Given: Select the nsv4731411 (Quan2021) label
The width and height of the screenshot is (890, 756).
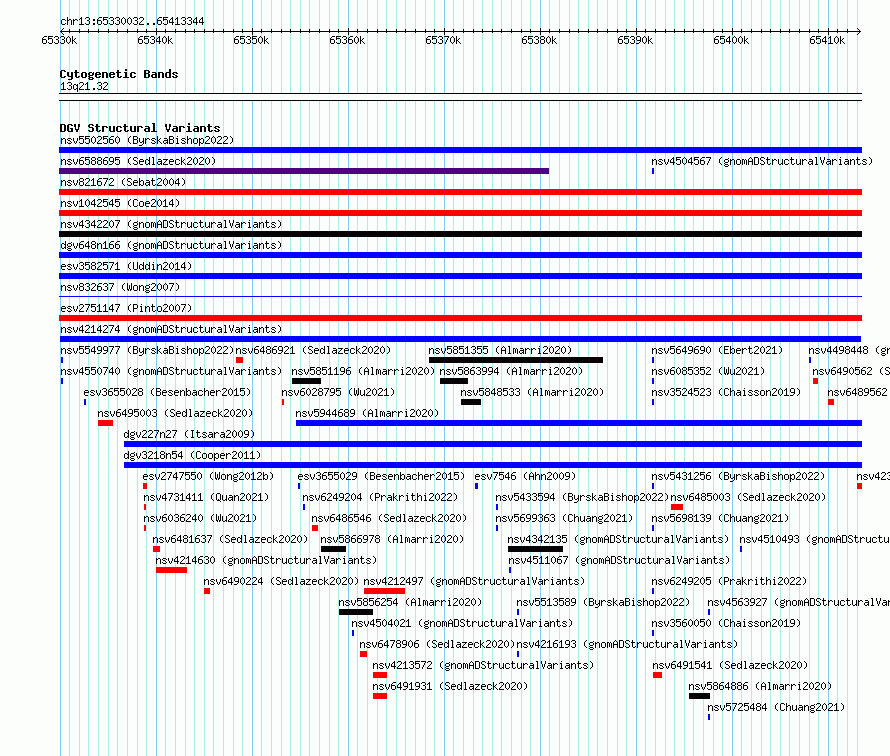Looking at the screenshot, I should (206, 497).
